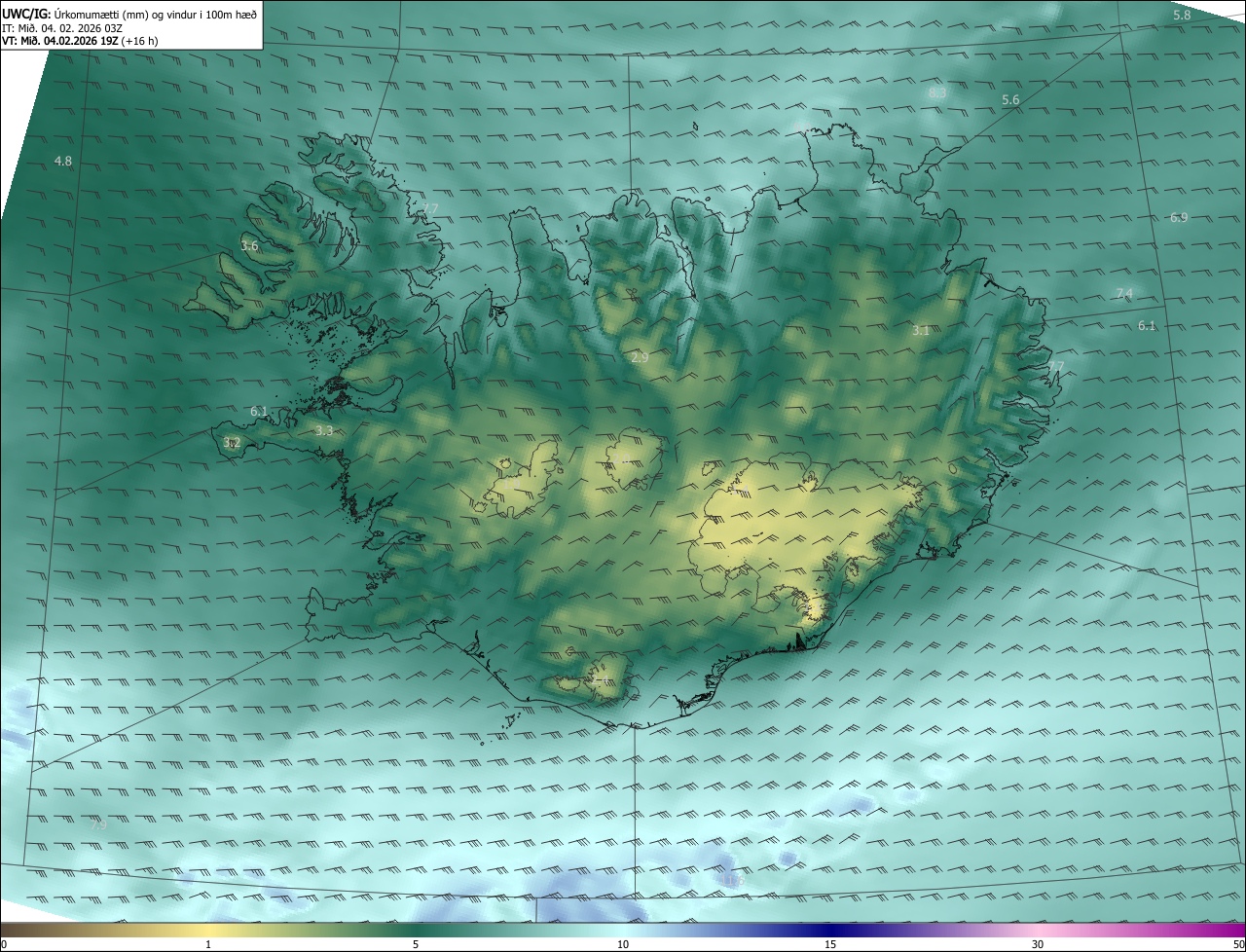Click the 6.9 value label
Screen dimensions: 1246x952
pyautogui.click(x=1179, y=218)
